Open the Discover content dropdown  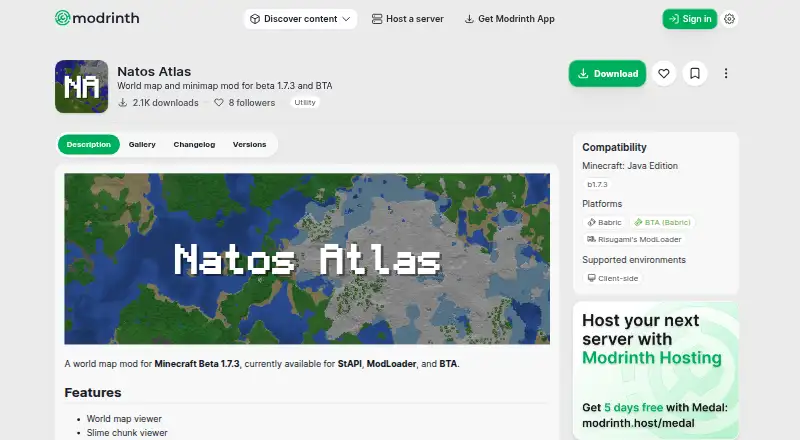tap(300, 19)
